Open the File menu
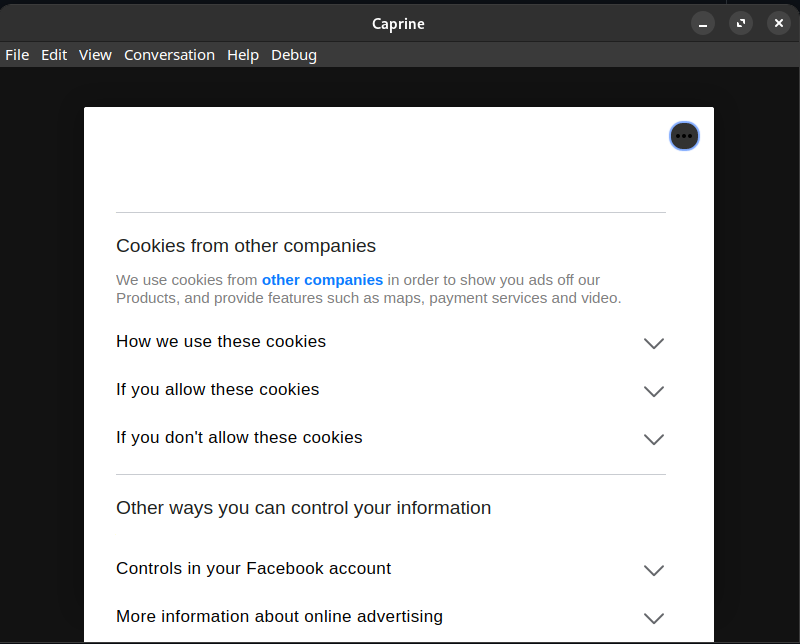Viewport: 800px width, 644px height. pos(17,55)
